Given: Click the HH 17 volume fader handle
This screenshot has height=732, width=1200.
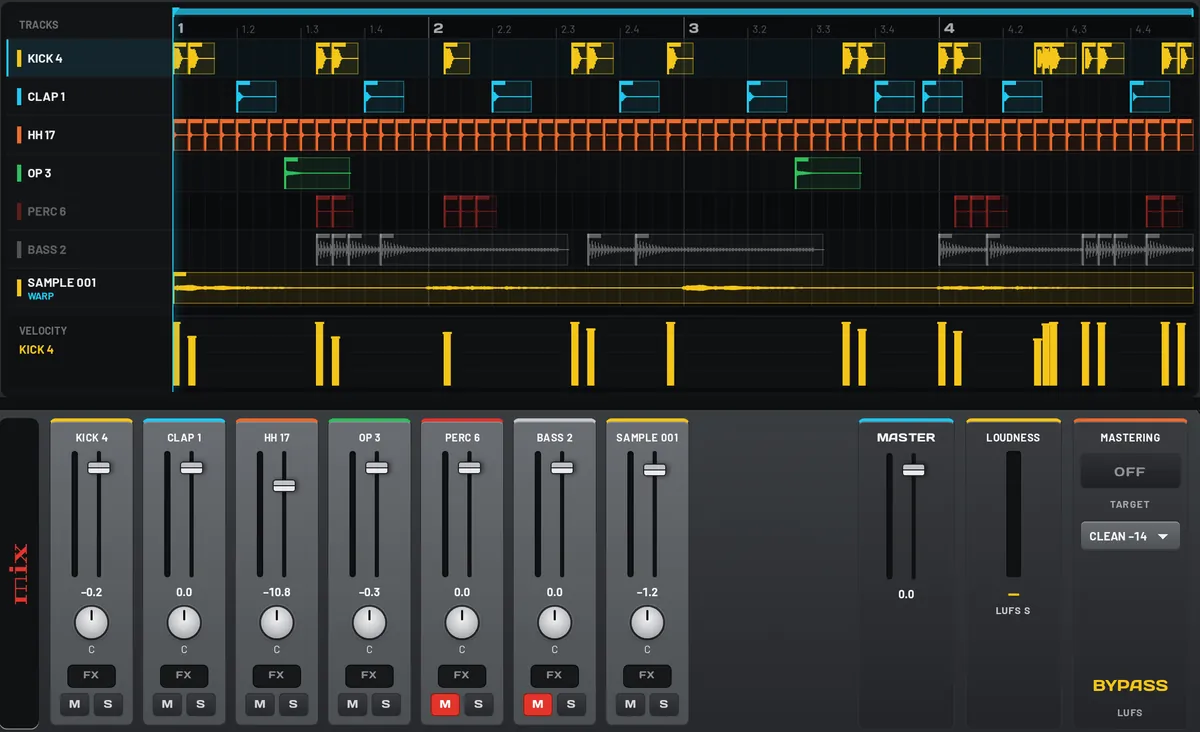Looking at the screenshot, I should [284, 485].
